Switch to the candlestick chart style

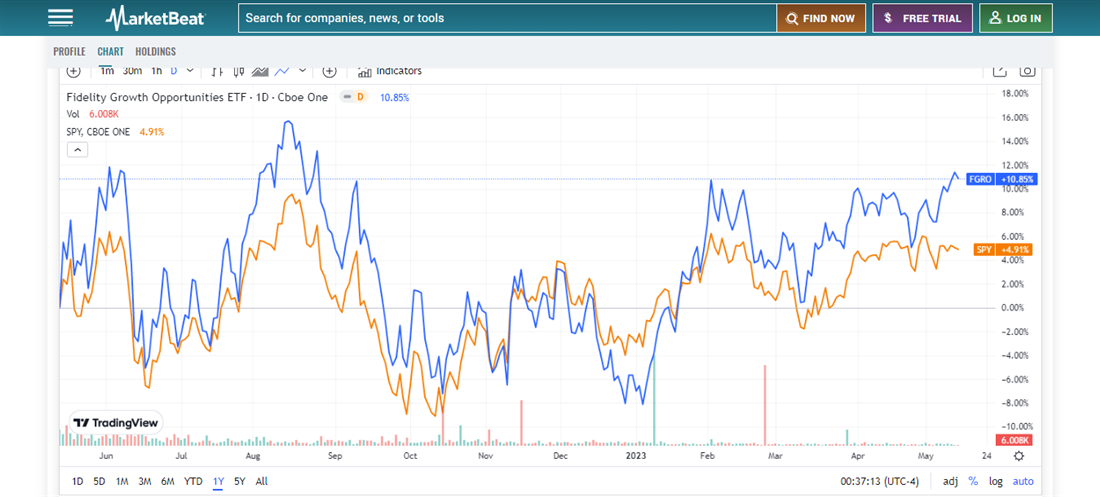pyautogui.click(x=238, y=71)
